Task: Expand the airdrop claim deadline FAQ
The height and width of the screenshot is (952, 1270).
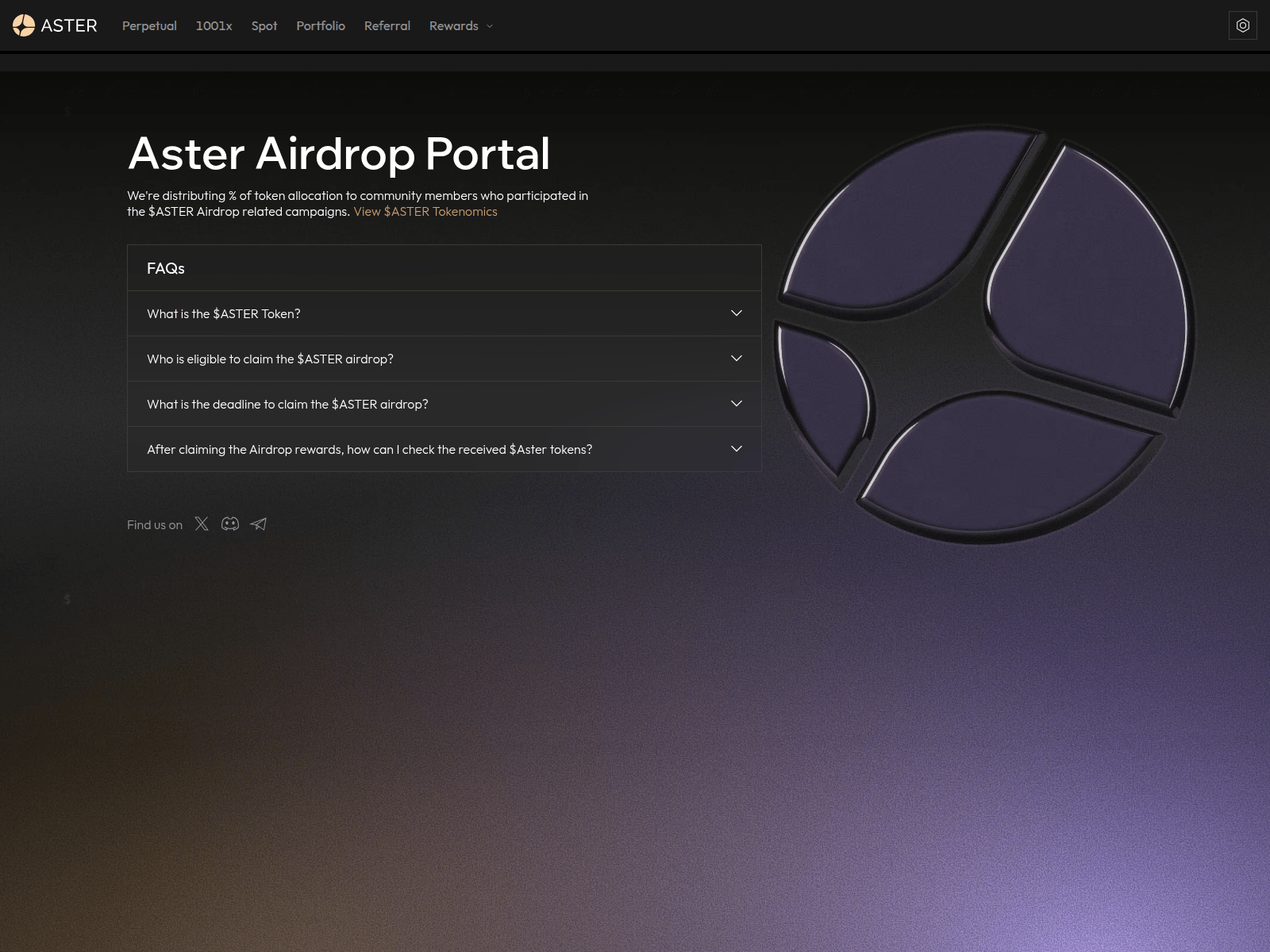Action: [x=444, y=404]
